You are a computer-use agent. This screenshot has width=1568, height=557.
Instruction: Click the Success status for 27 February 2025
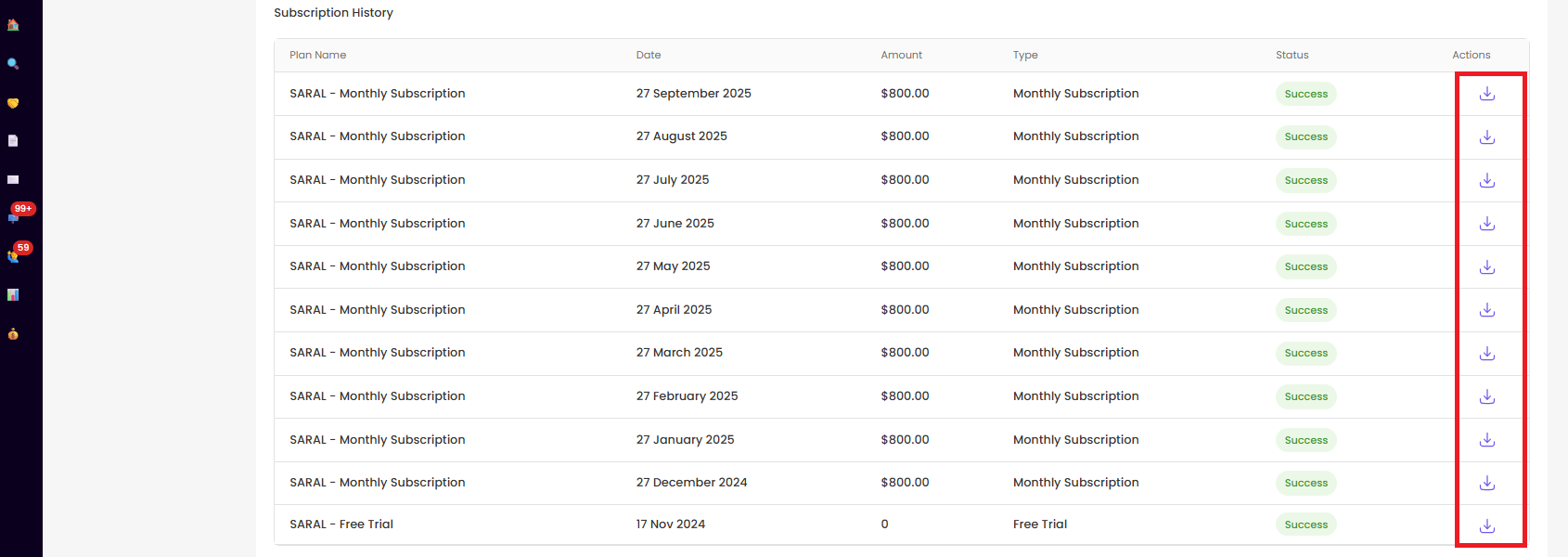pos(1305,396)
